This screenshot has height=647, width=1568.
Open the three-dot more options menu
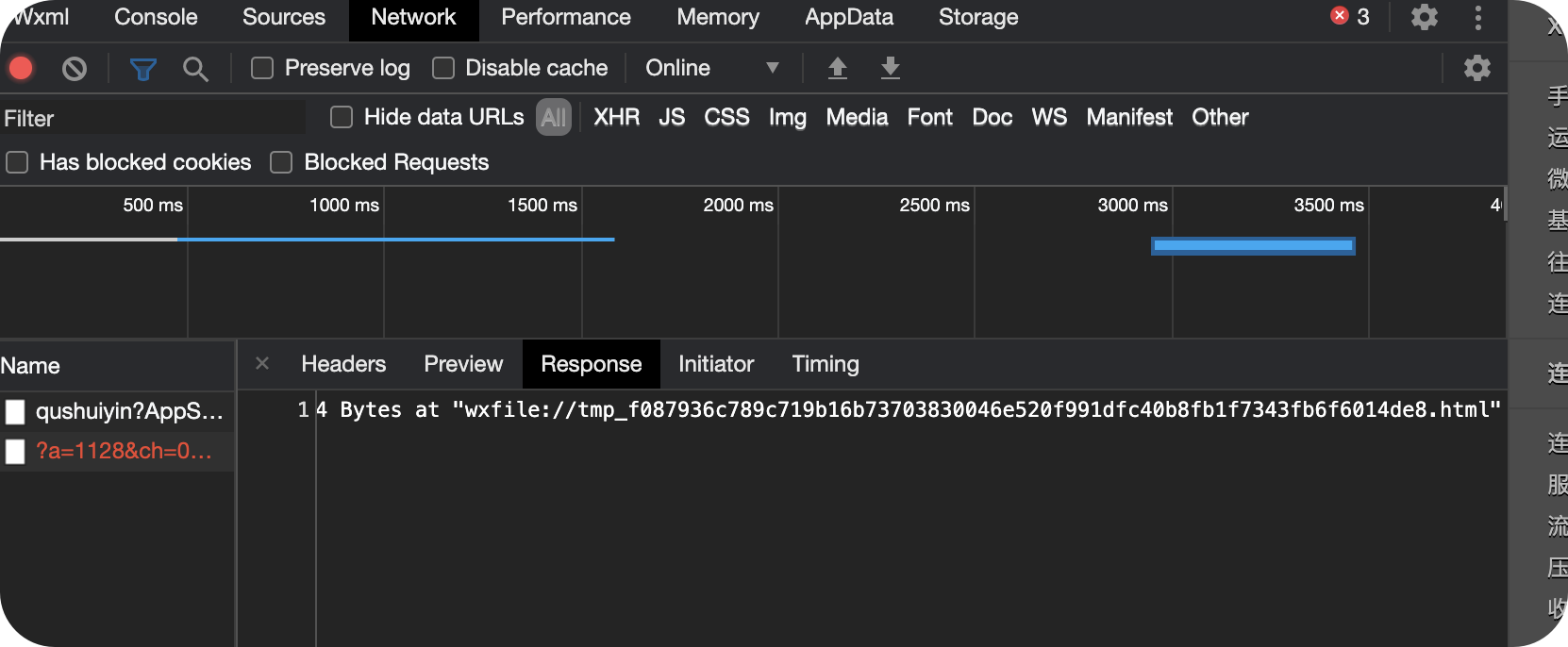click(1477, 17)
